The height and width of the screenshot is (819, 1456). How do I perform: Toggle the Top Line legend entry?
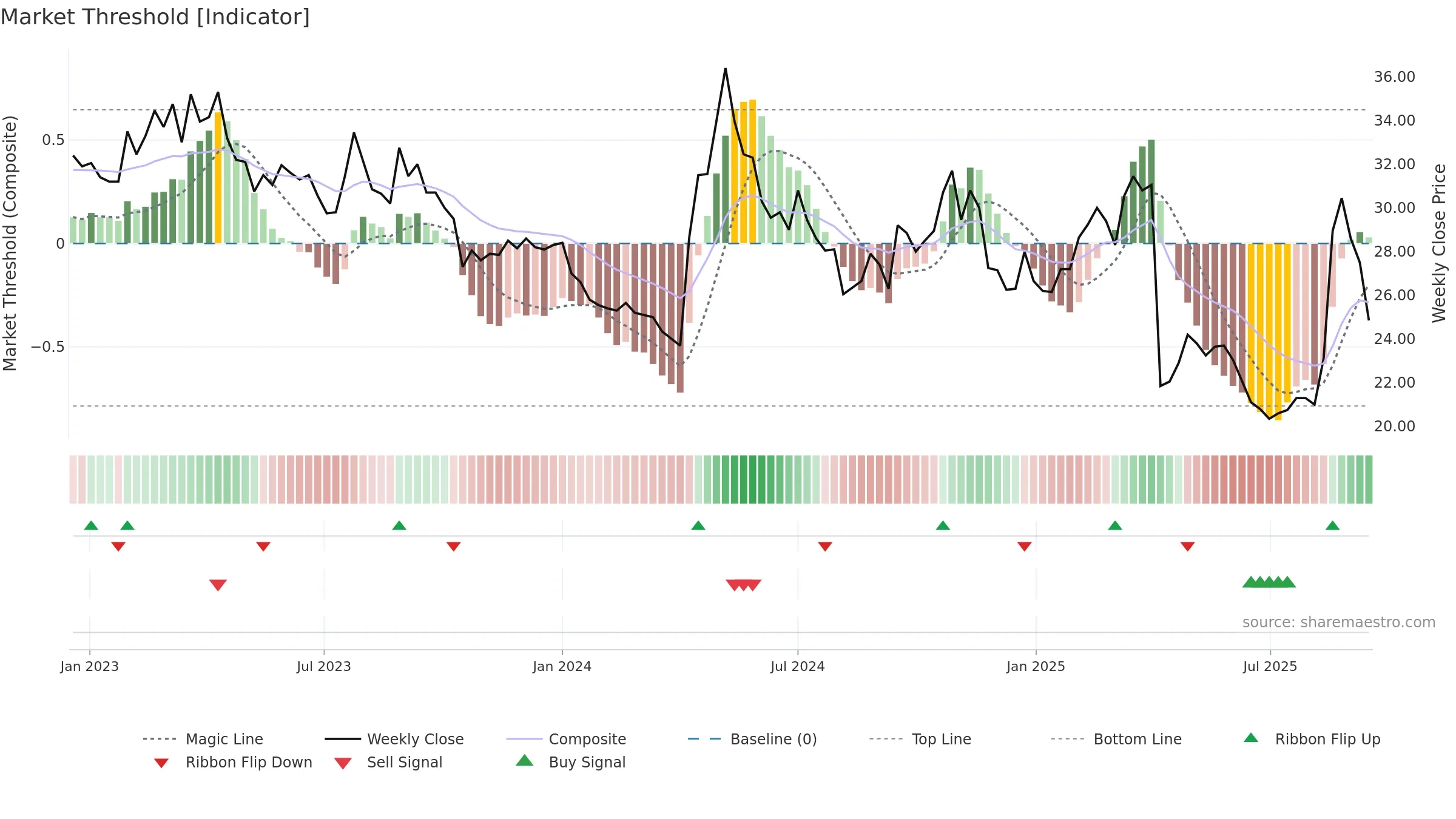(920, 739)
